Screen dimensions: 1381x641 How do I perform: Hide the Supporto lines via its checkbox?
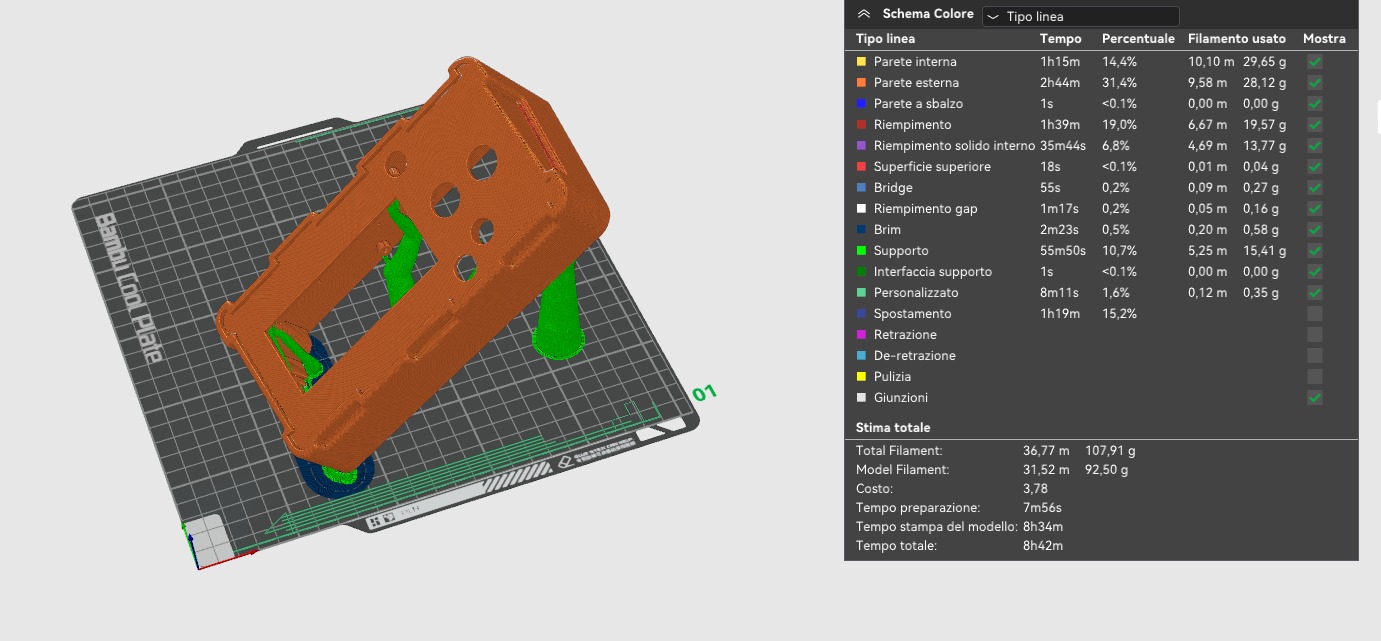(1315, 251)
